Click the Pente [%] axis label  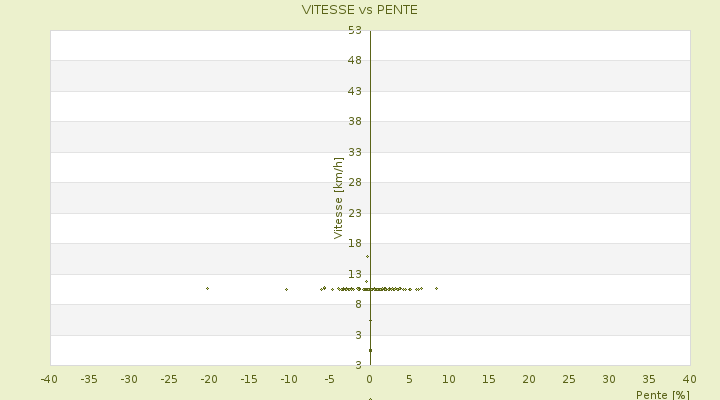[x=662, y=394]
